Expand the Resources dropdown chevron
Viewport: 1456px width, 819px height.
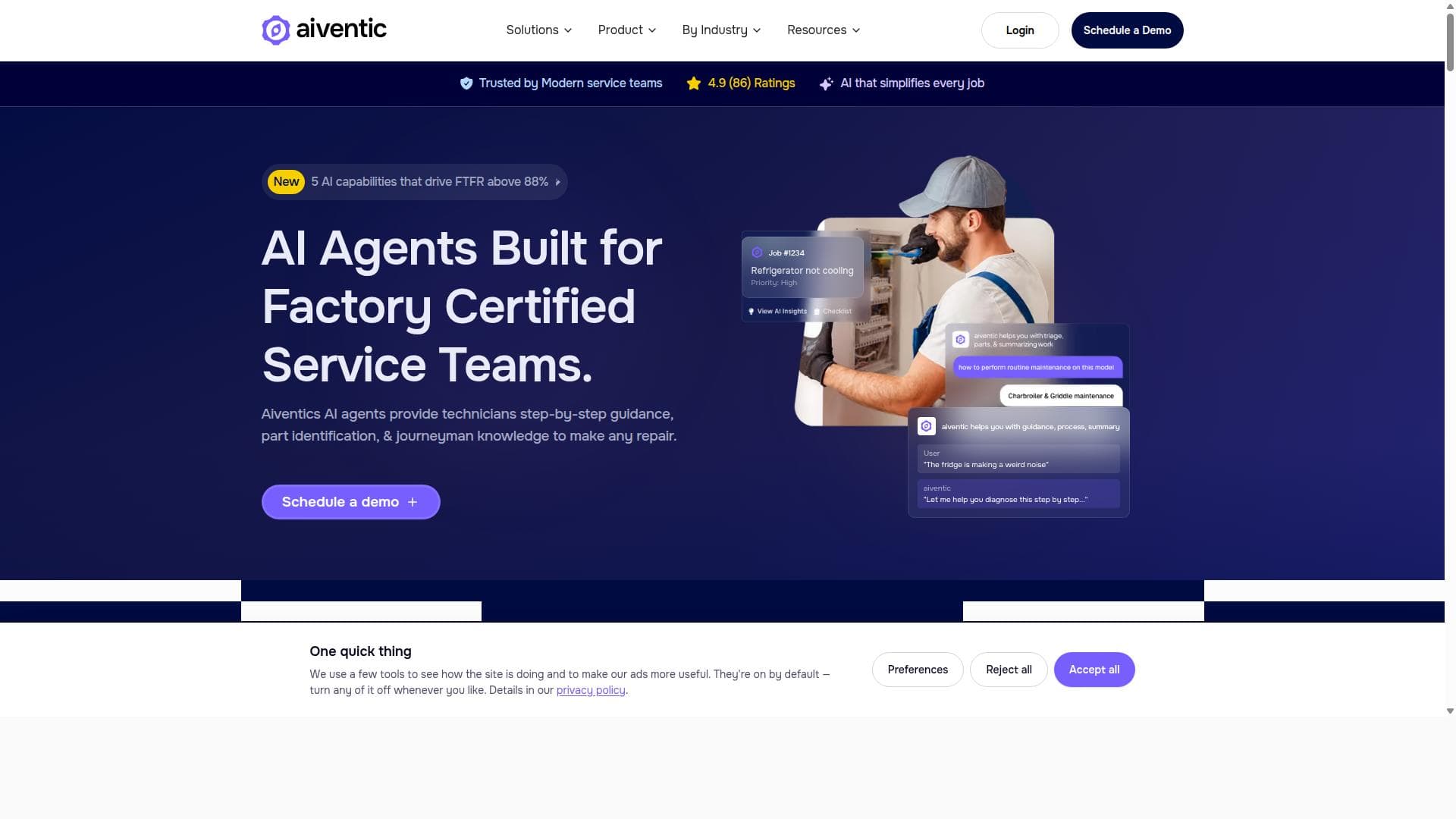(856, 30)
